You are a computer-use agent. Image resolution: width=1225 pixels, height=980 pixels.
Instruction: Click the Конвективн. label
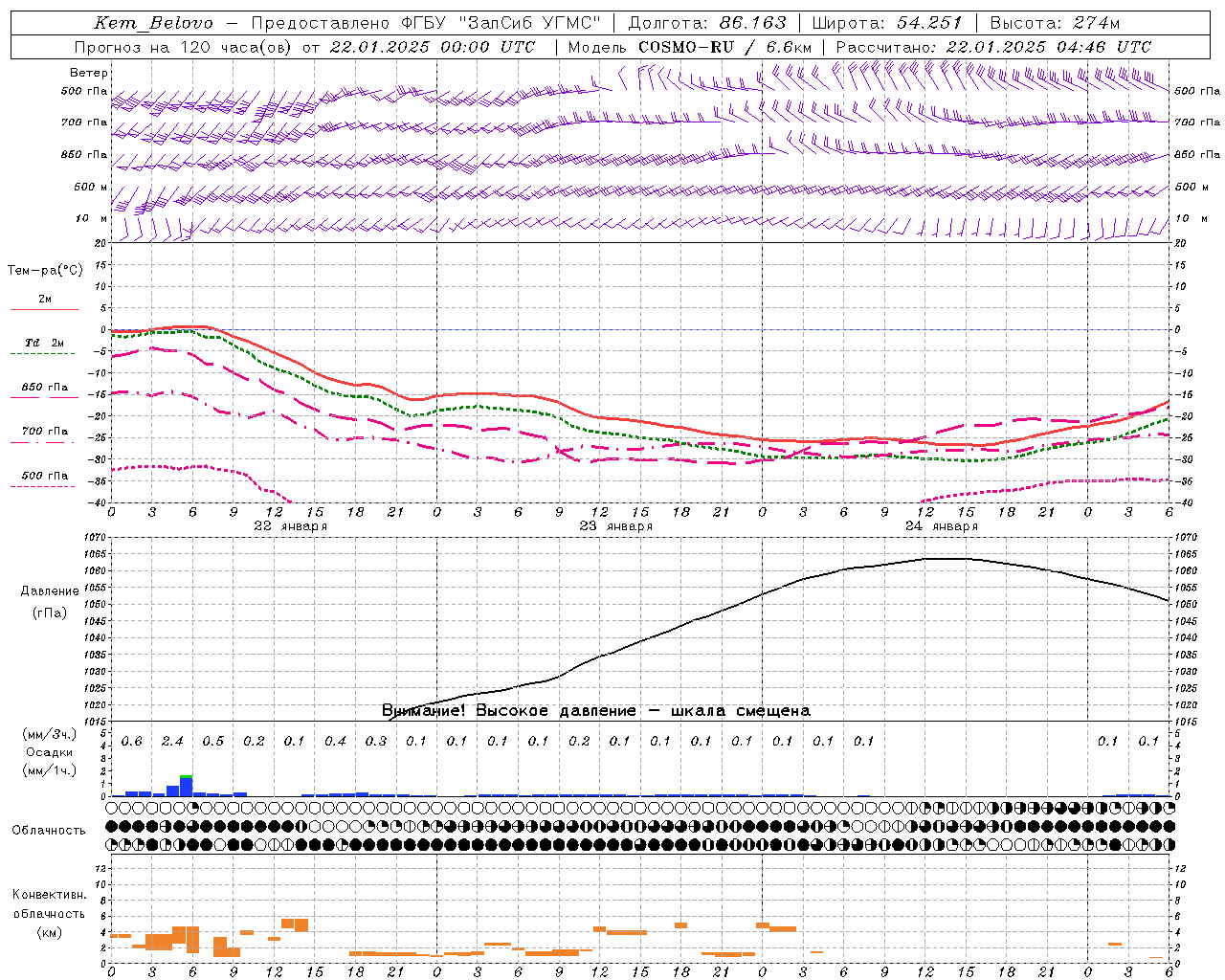[x=49, y=895]
